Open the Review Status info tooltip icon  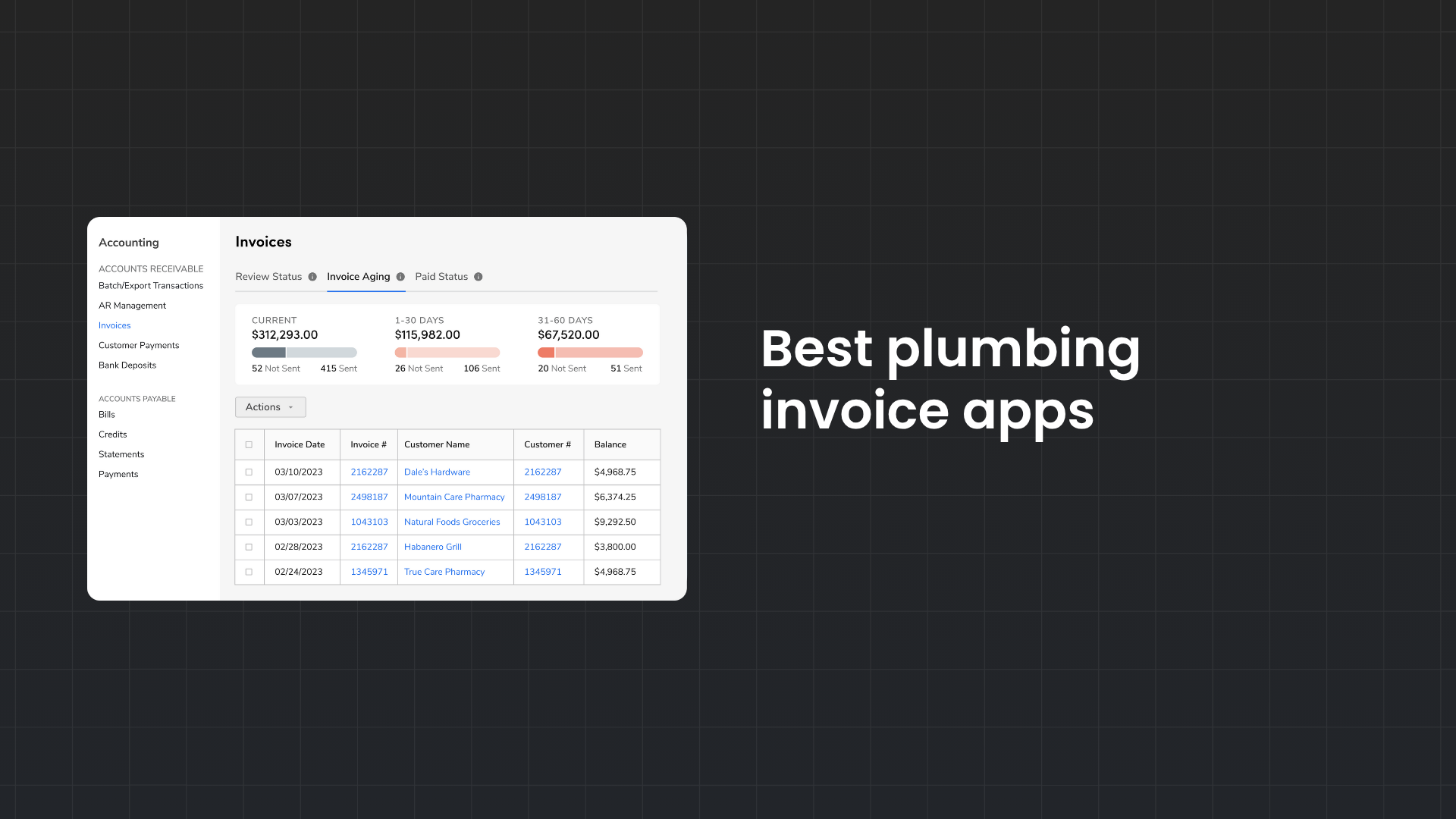[313, 277]
